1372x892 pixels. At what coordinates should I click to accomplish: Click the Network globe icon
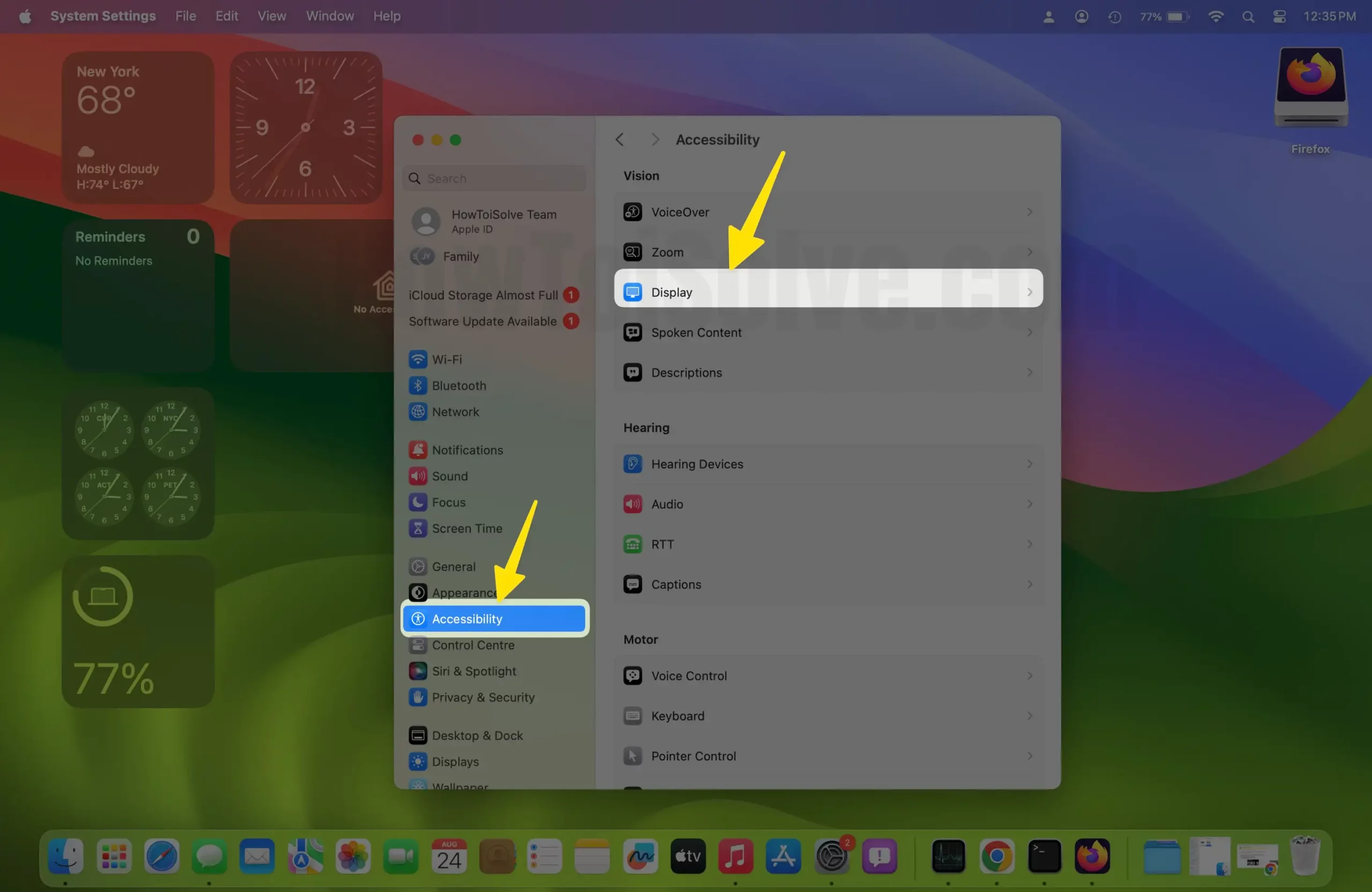click(x=418, y=411)
